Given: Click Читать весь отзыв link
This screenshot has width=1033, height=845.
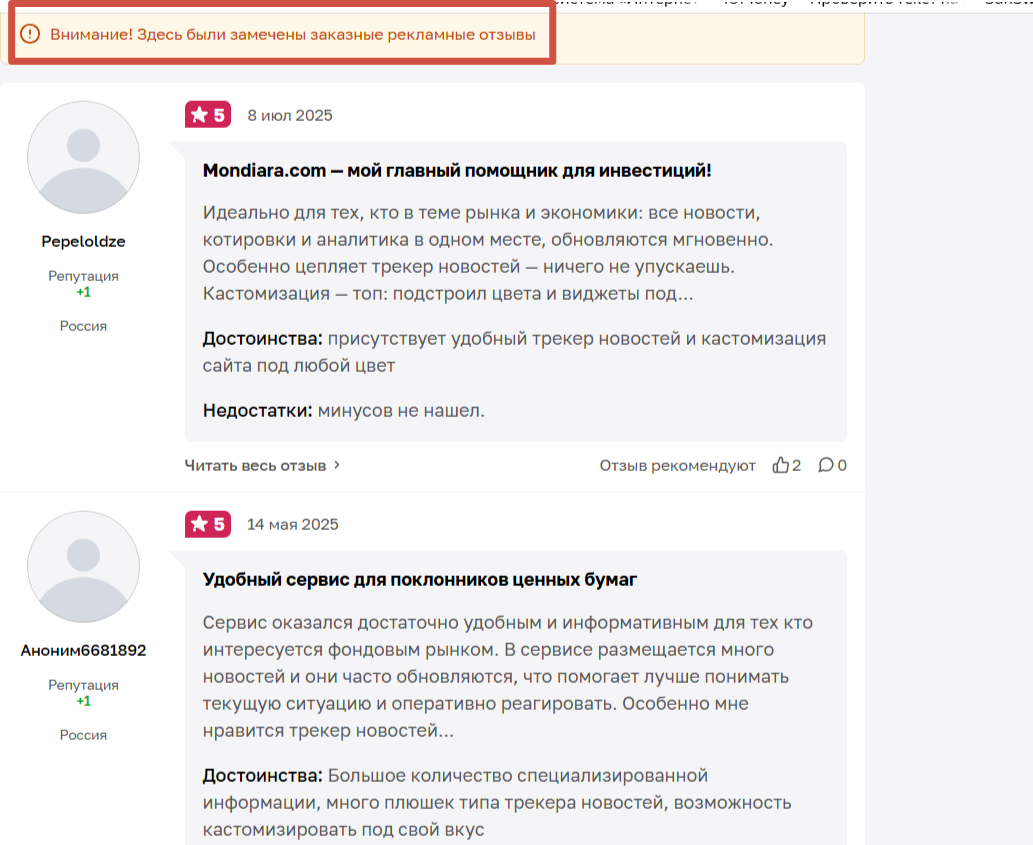Looking at the screenshot, I should [x=255, y=466].
